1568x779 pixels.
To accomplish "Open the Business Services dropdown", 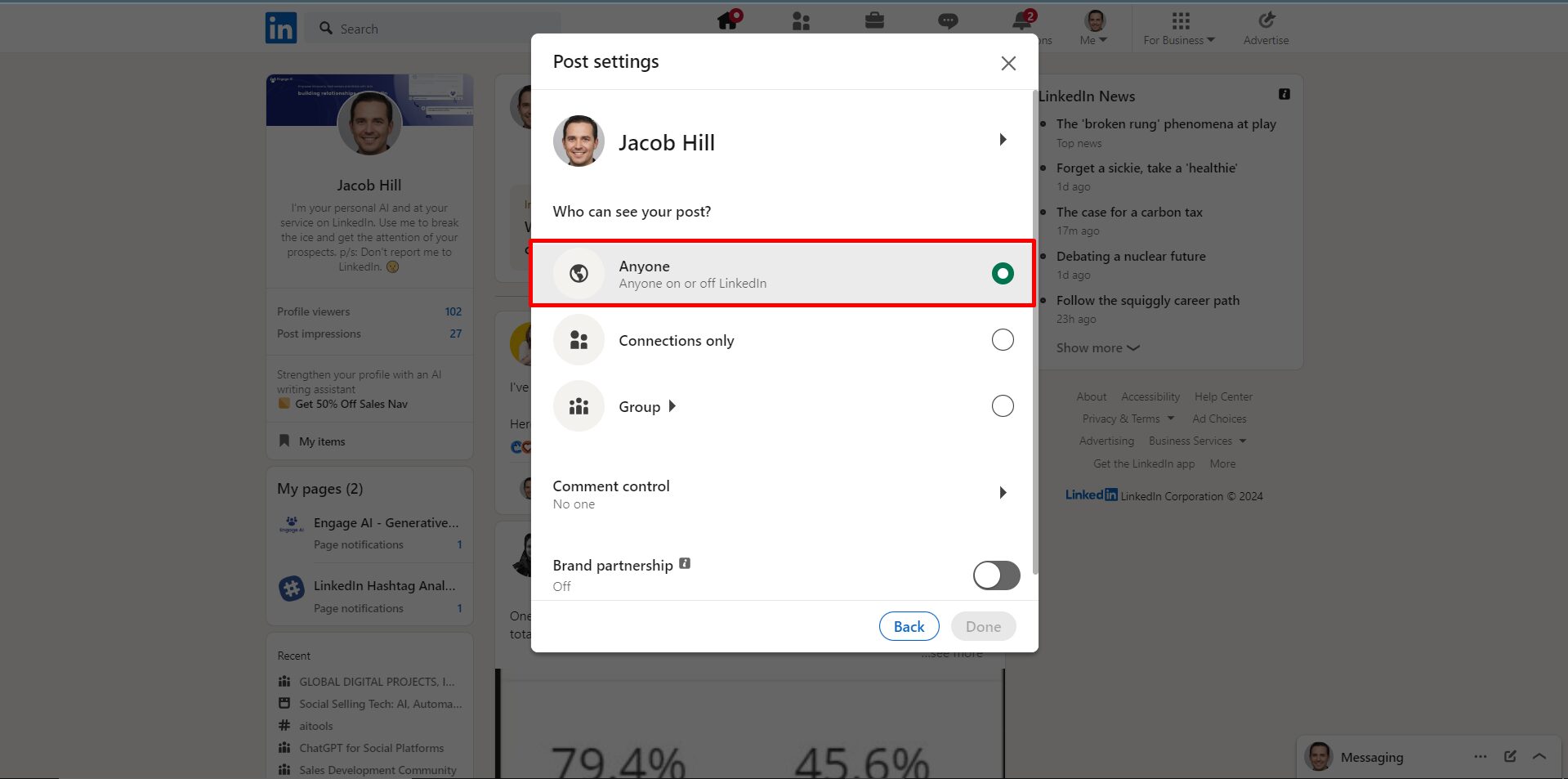I will coord(1197,441).
